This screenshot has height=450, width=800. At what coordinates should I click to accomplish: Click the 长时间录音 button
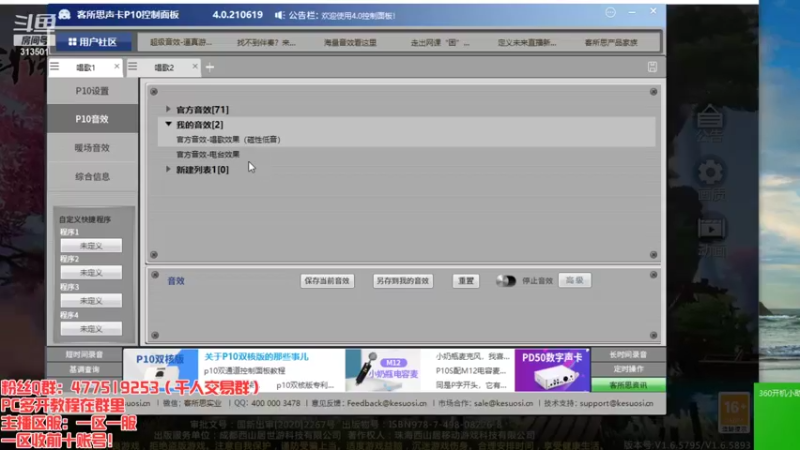pyautogui.click(x=629, y=355)
